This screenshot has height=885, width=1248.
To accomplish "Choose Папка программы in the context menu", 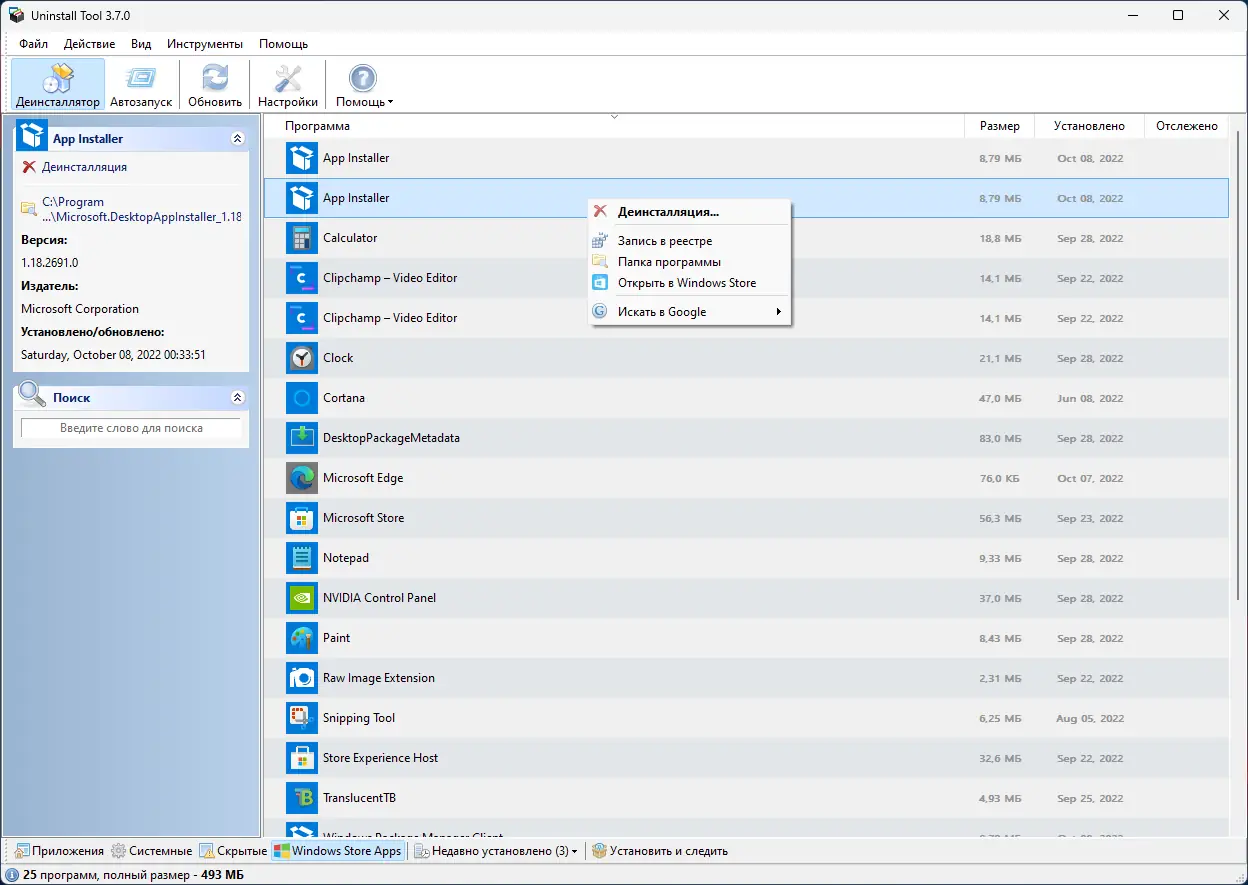I will (x=690, y=262).
